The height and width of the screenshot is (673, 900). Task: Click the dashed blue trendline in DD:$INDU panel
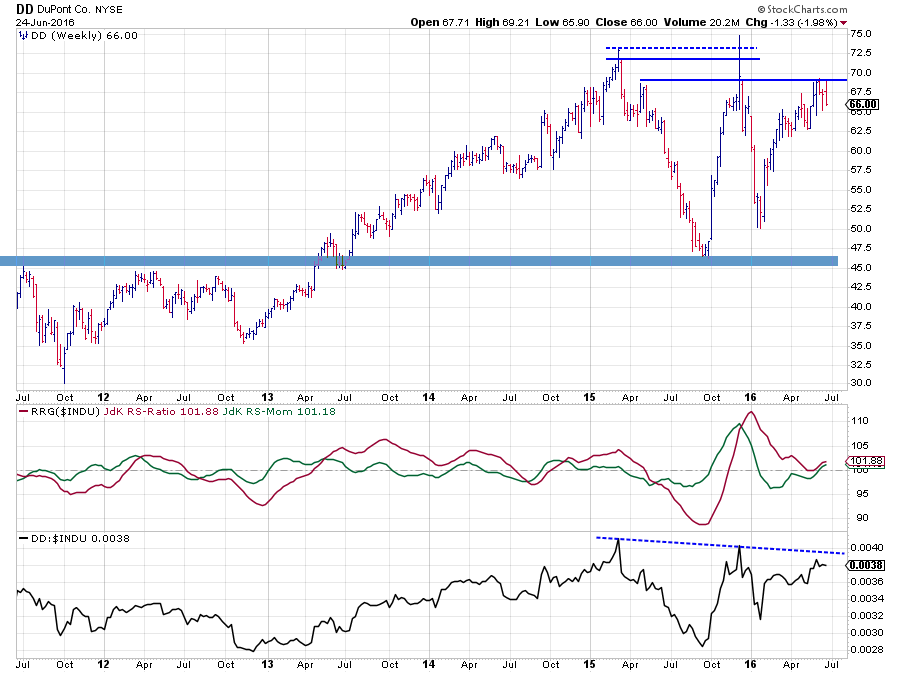click(x=720, y=545)
